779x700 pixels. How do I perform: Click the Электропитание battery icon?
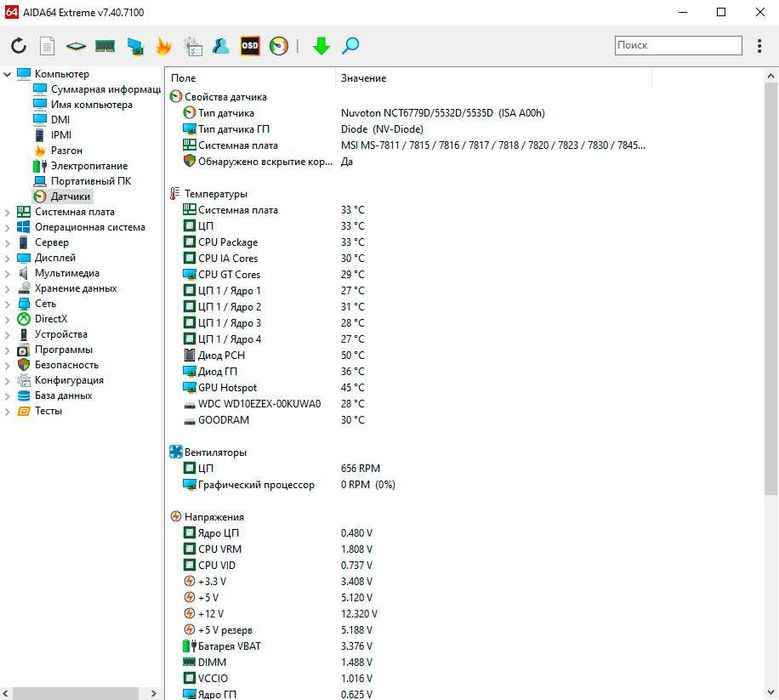(40, 165)
